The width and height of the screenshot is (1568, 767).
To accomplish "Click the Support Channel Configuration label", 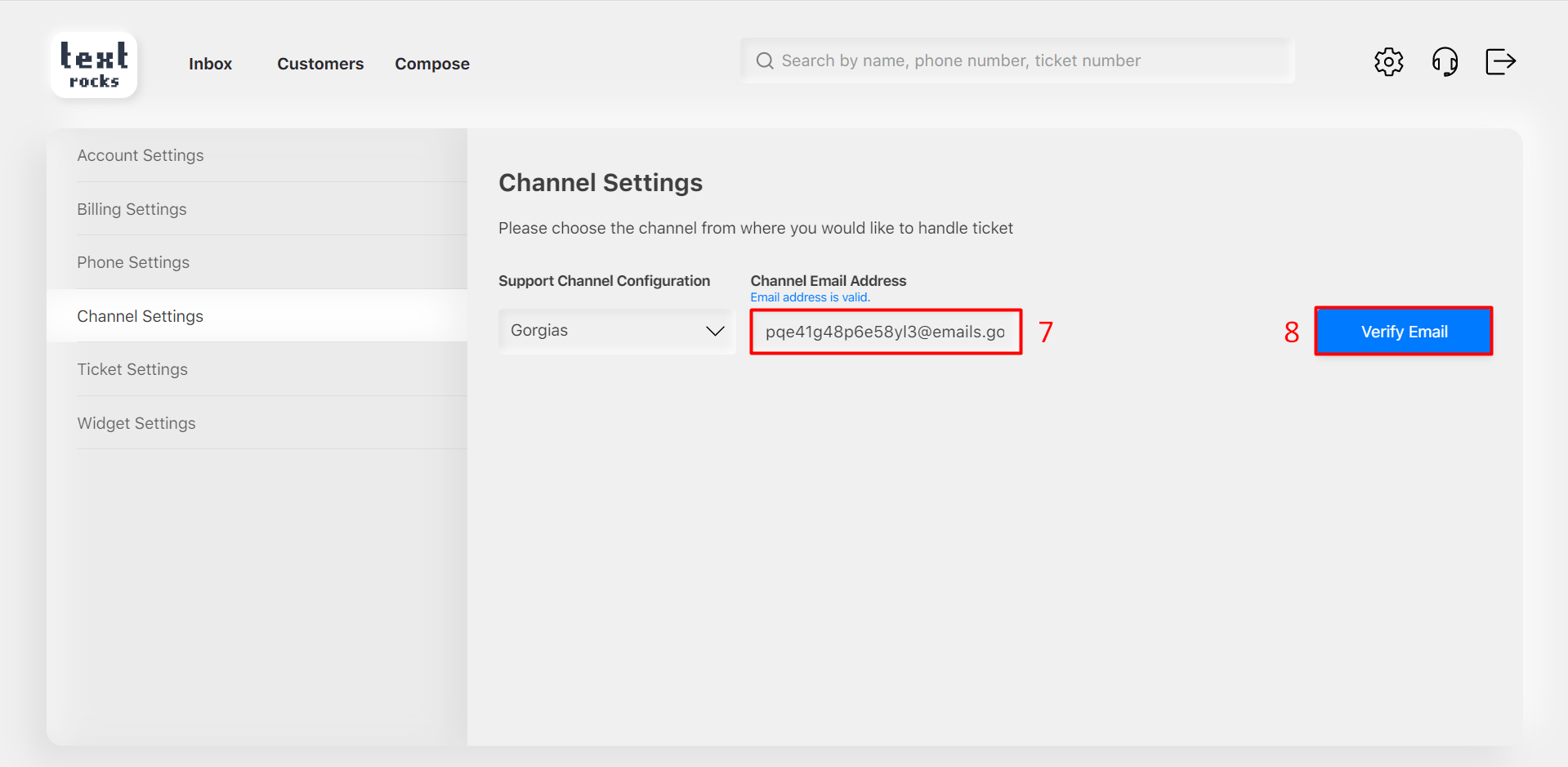I will click(604, 281).
